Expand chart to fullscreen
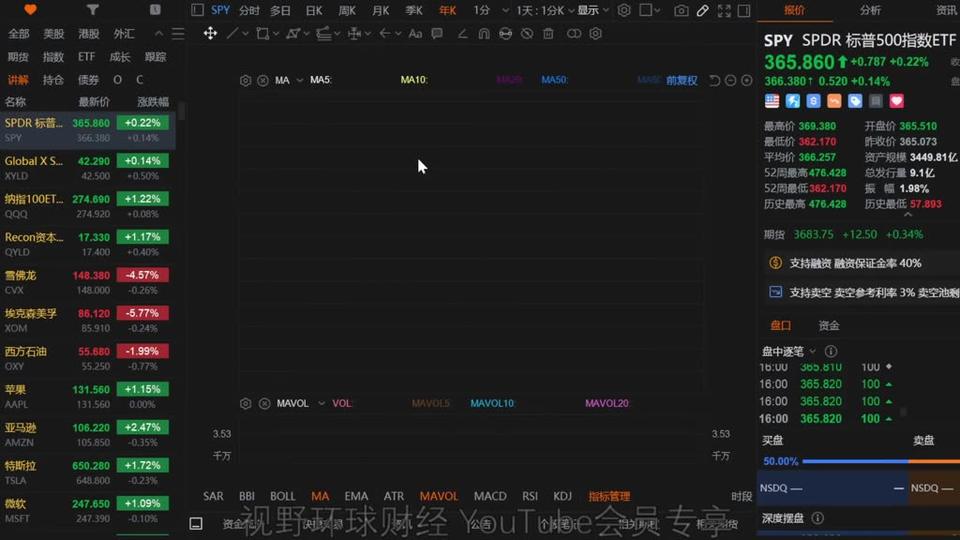The height and width of the screenshot is (540, 960). 724,10
